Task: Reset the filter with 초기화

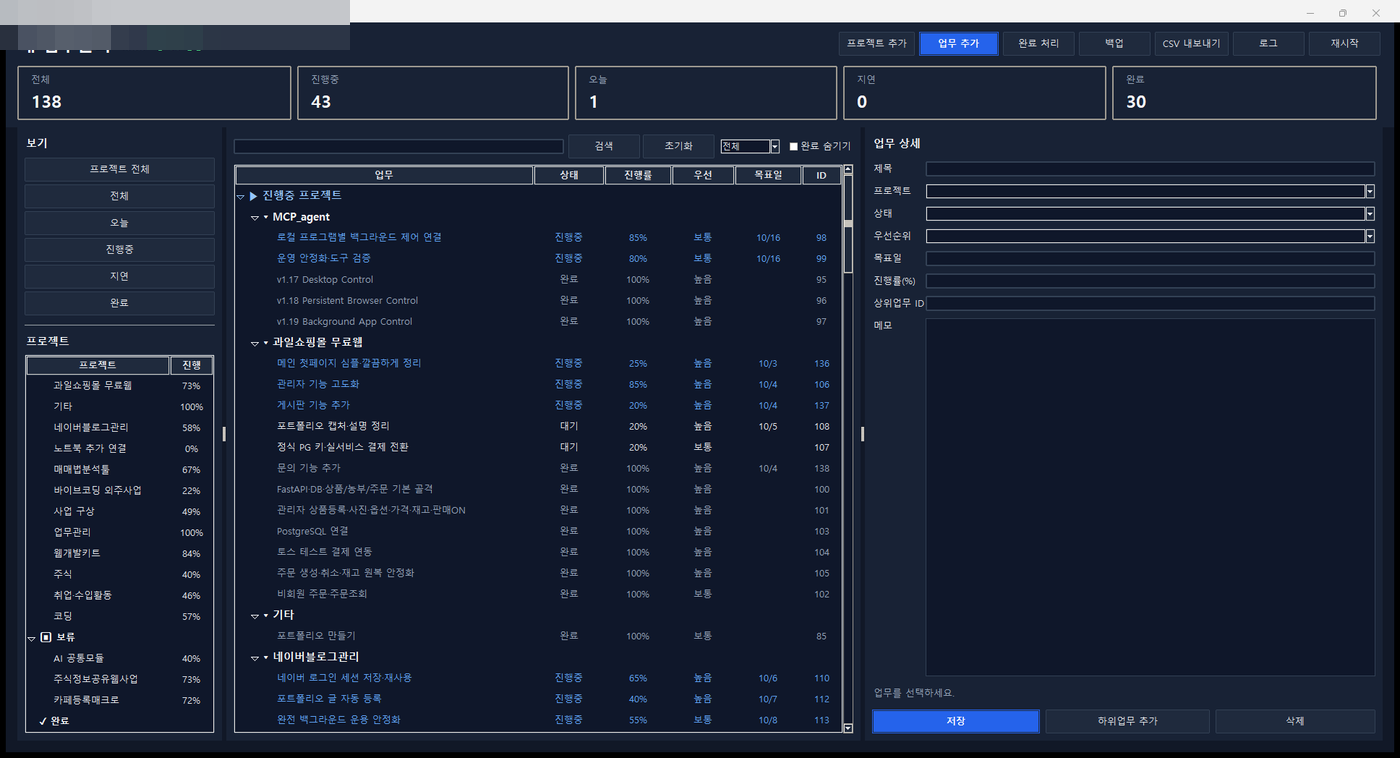Action: (x=679, y=146)
